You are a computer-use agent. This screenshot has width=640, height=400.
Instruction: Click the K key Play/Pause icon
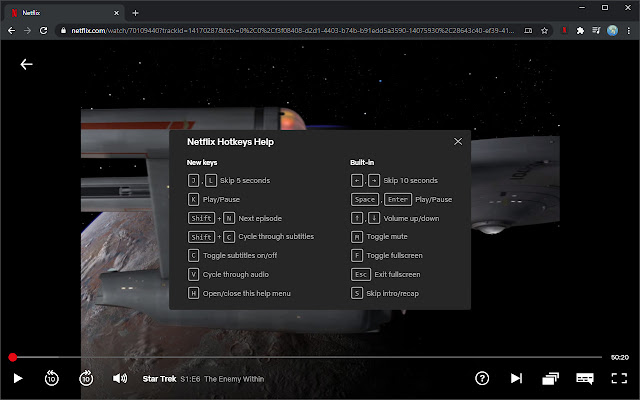[x=193, y=199]
